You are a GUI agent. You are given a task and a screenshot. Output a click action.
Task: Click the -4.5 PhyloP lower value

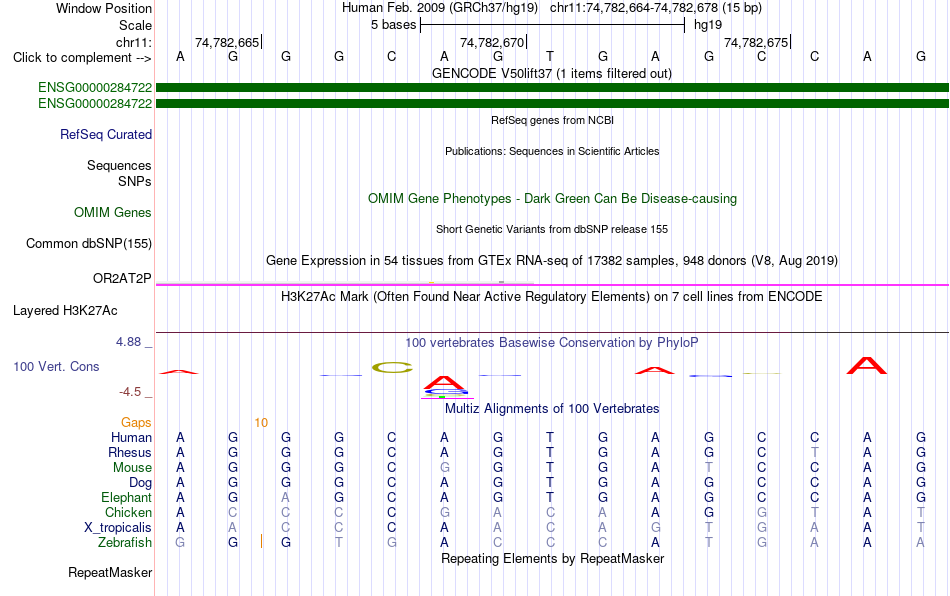click(130, 392)
